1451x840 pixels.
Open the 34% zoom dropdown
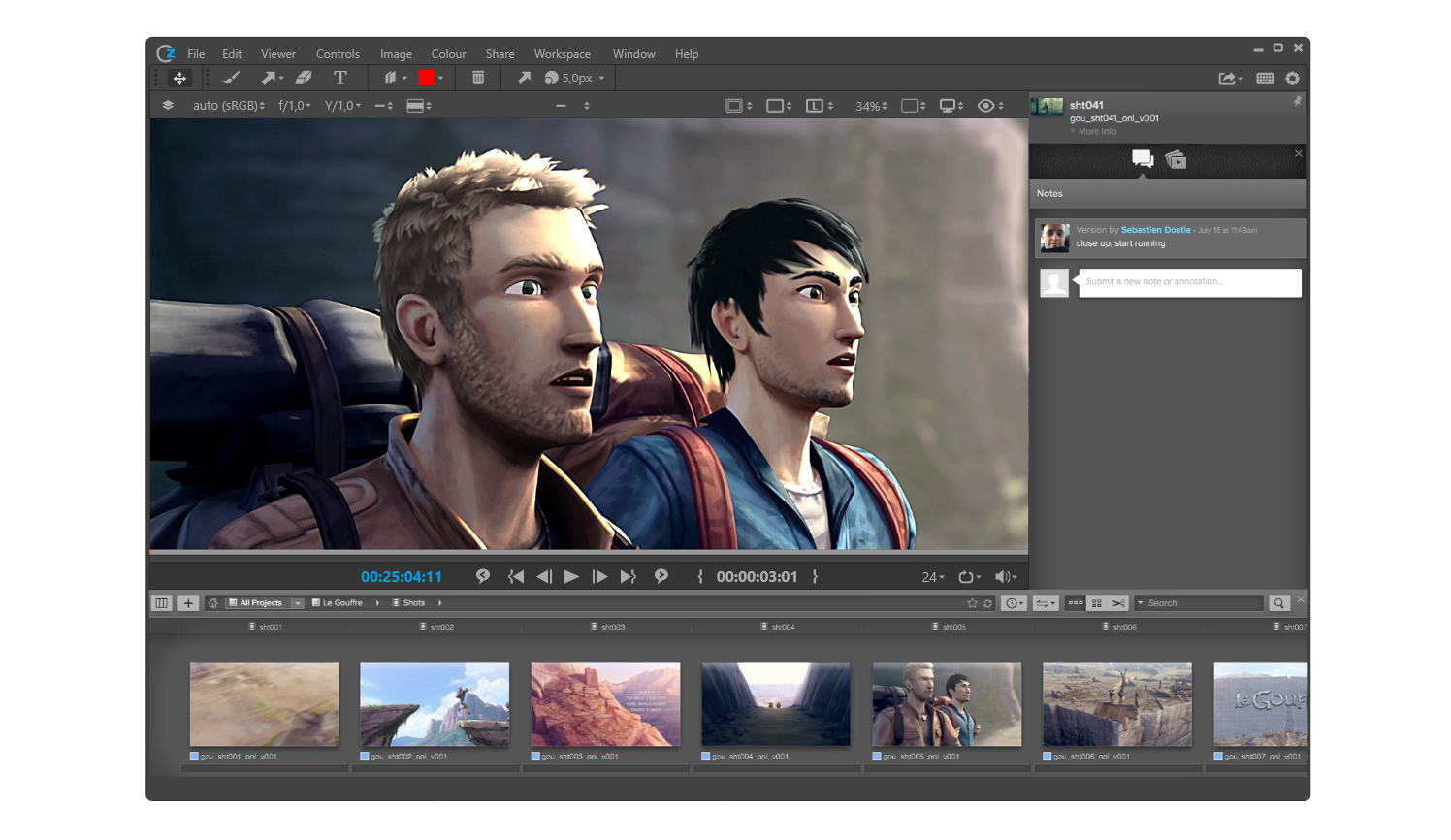pos(871,106)
